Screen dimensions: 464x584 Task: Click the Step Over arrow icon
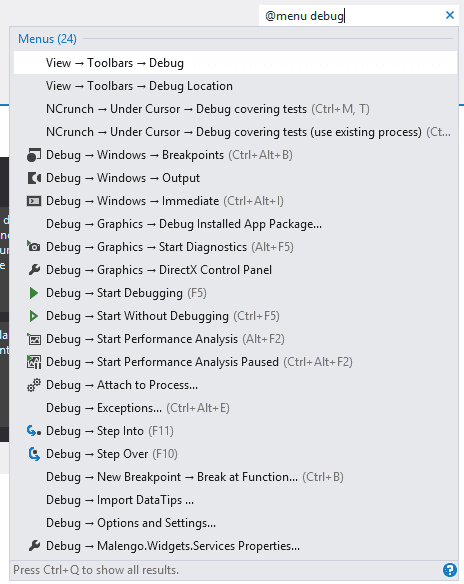coord(34,454)
